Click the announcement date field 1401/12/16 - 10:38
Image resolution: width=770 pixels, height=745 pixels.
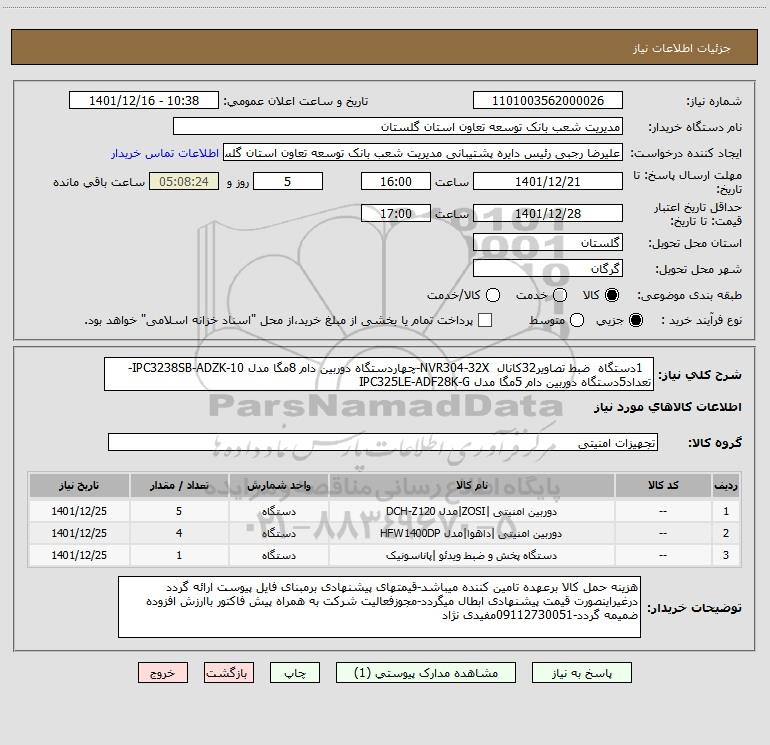tap(144, 101)
